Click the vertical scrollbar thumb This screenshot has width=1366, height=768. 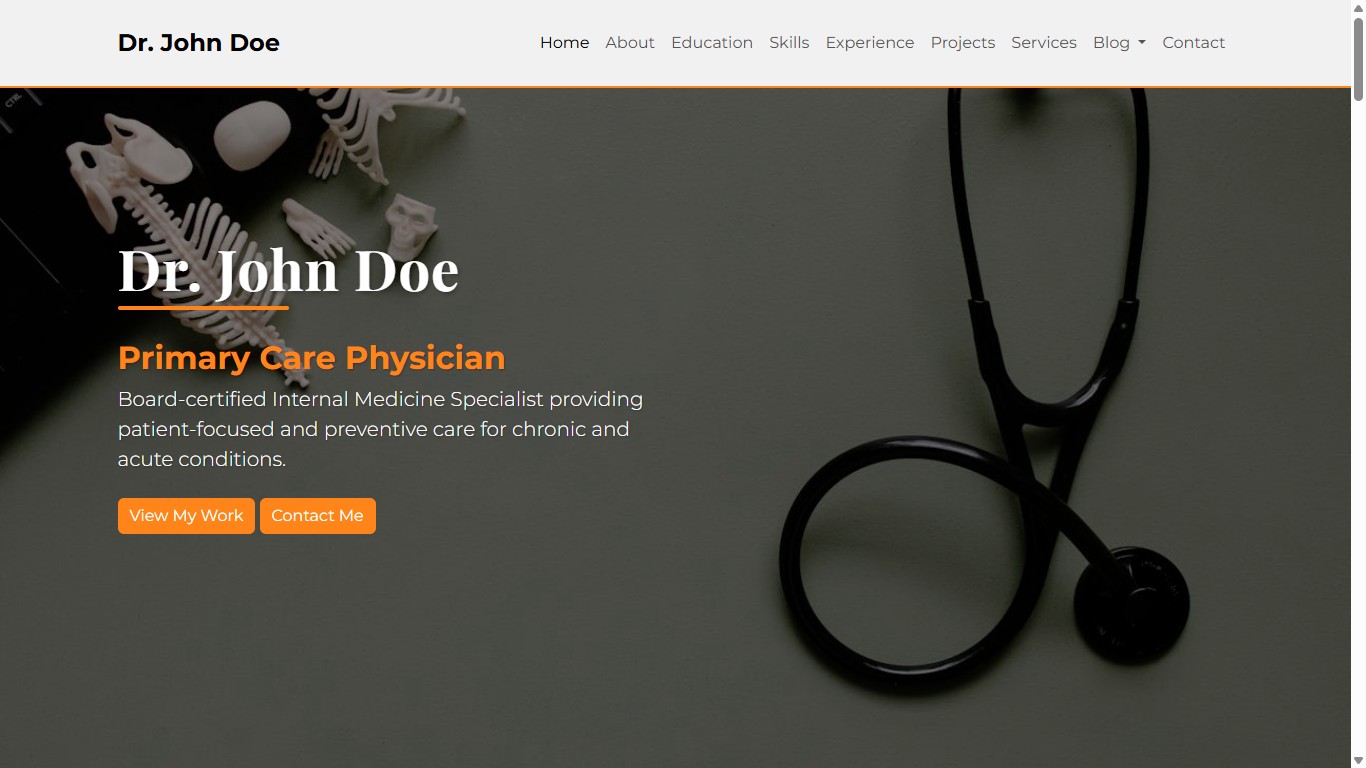[1358, 58]
